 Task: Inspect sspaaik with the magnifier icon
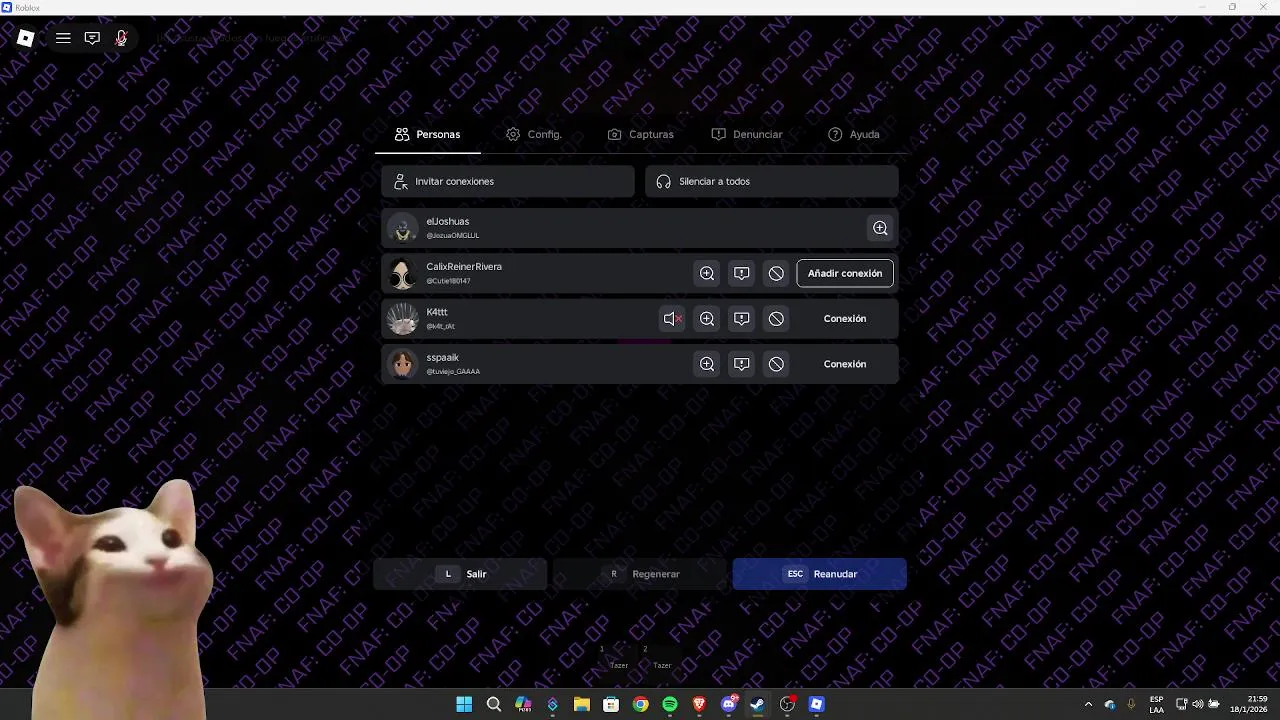(707, 364)
